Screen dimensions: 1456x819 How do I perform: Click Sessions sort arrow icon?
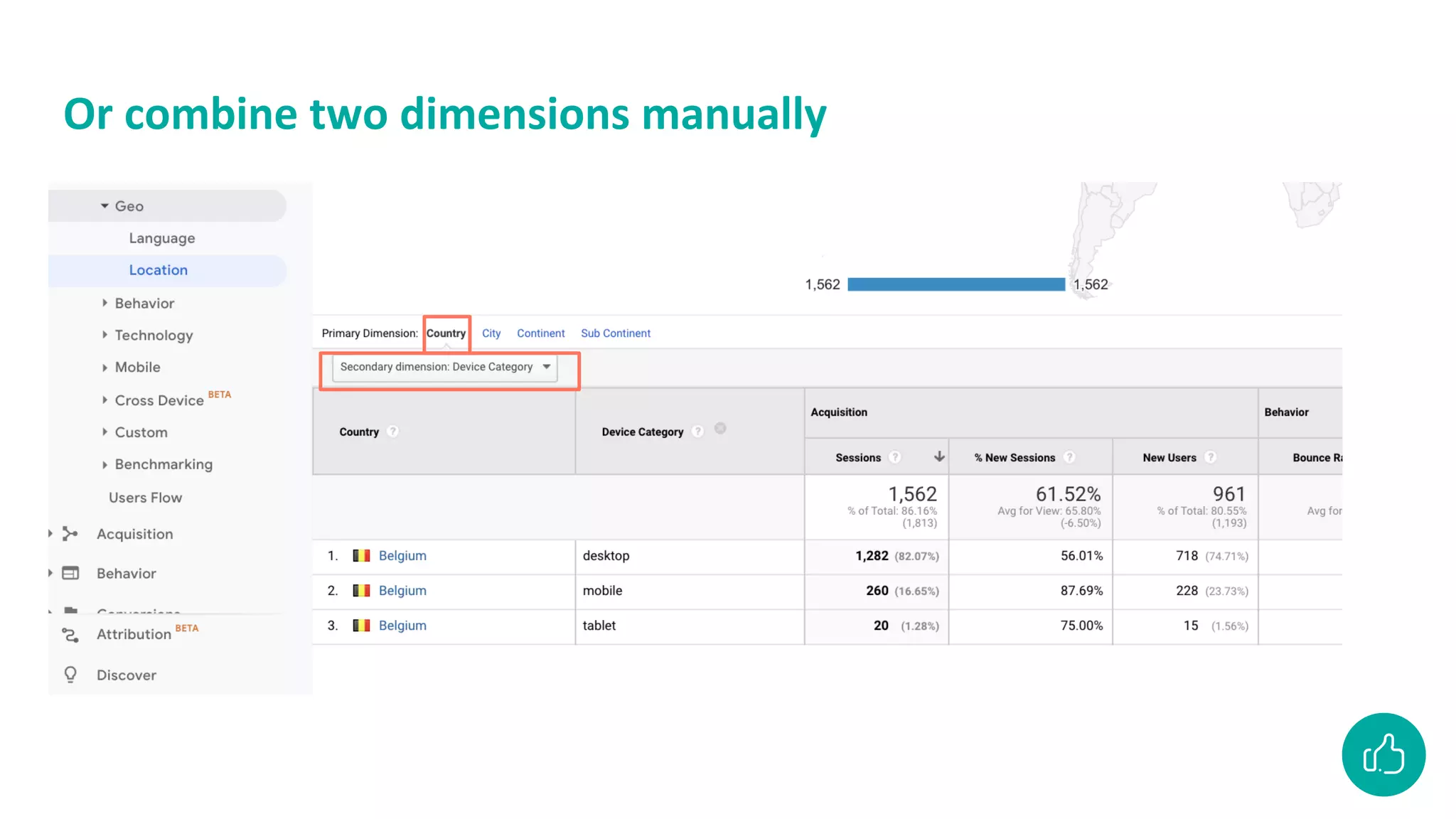coord(939,457)
